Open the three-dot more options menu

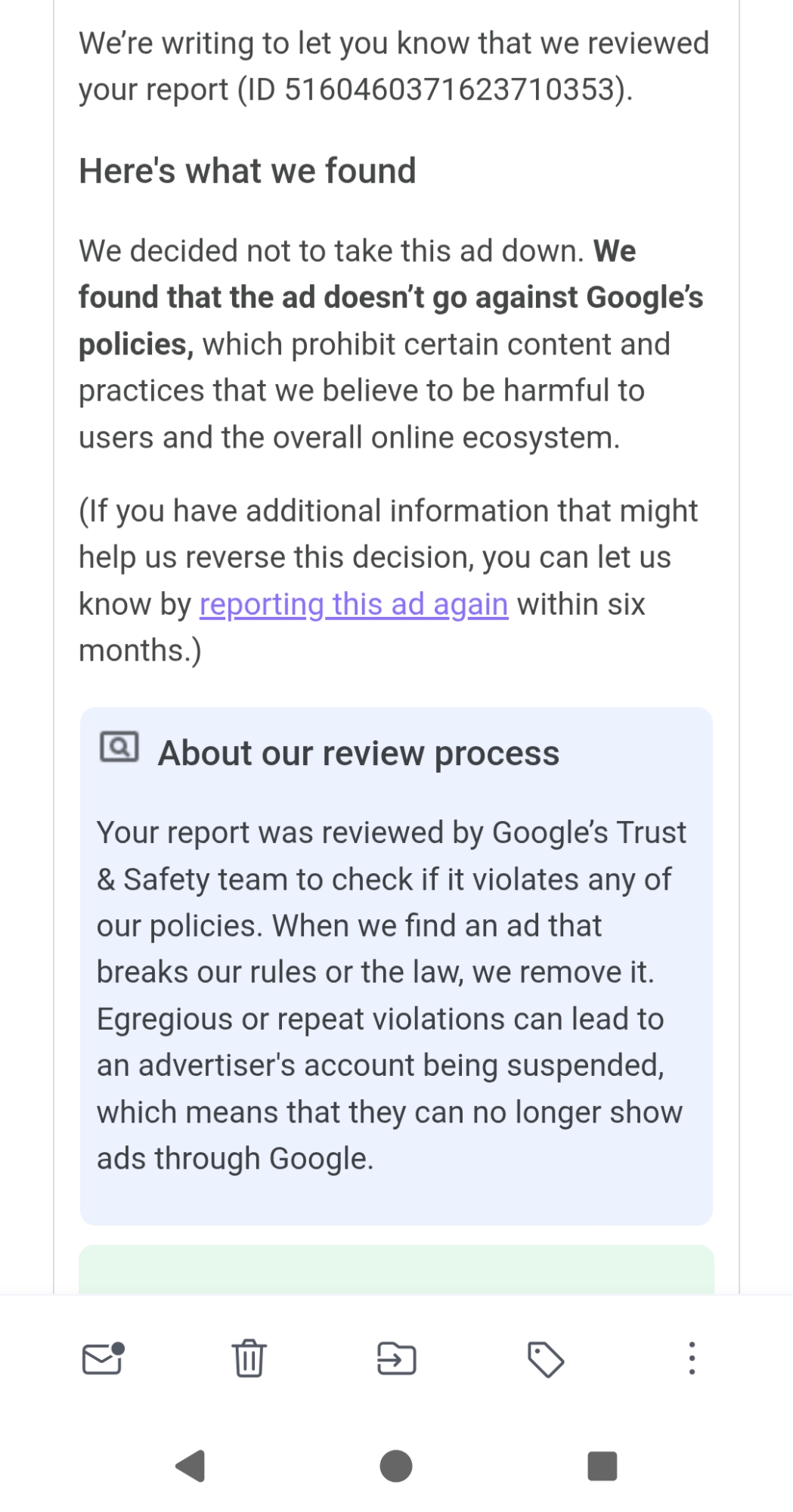tap(692, 1359)
